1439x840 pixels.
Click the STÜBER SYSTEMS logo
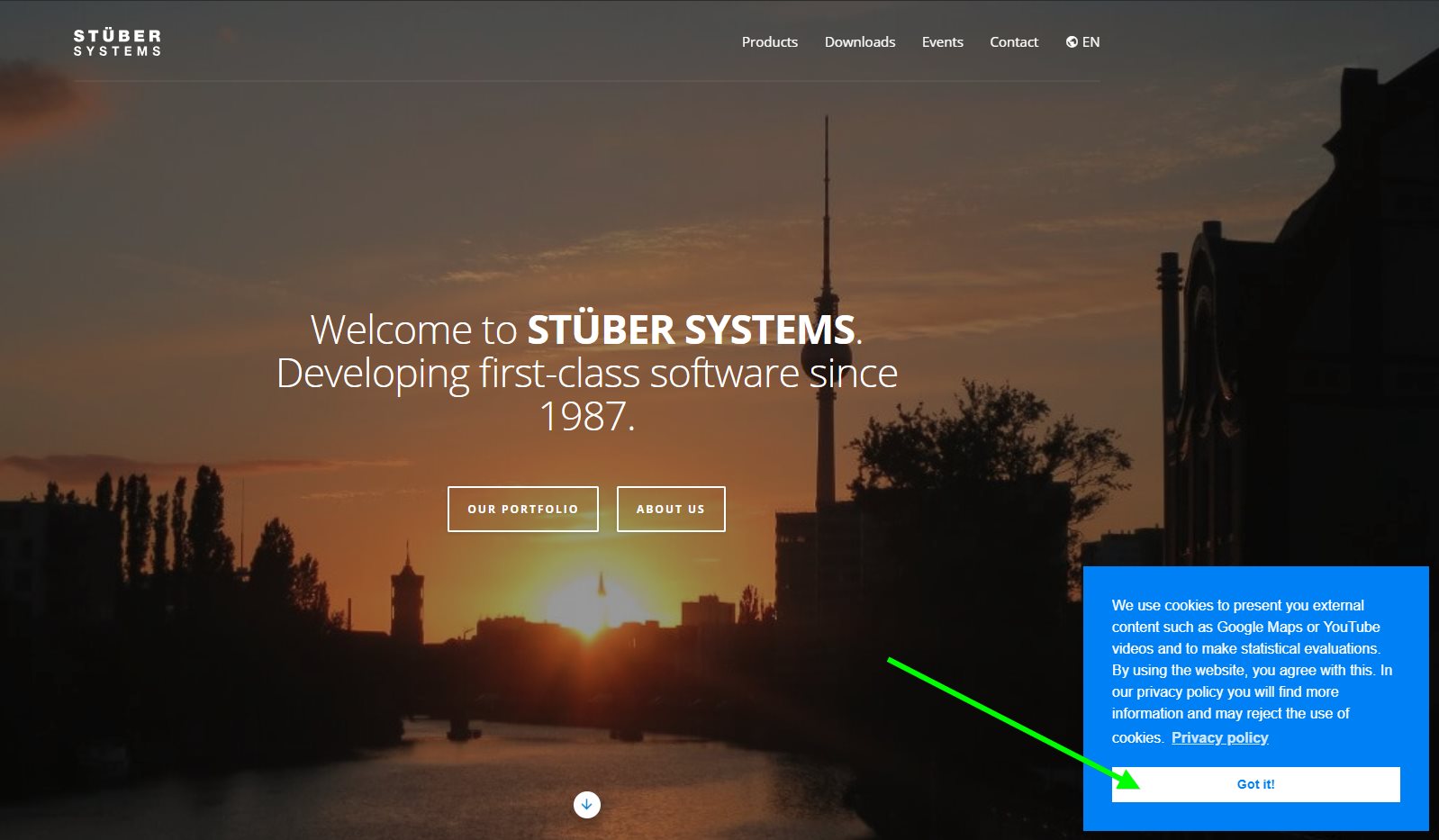coord(117,42)
